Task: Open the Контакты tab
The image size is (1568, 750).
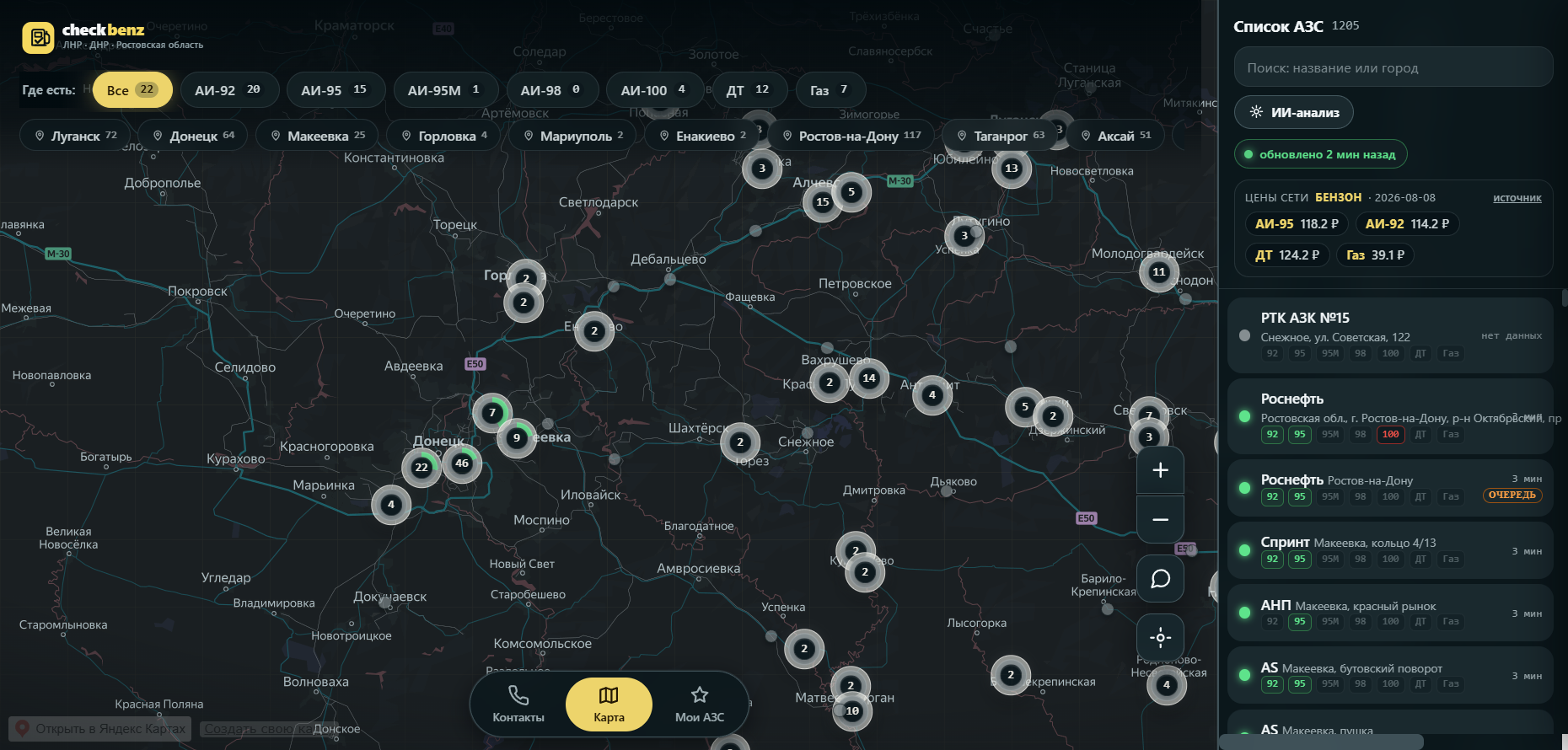Action: pos(518,704)
